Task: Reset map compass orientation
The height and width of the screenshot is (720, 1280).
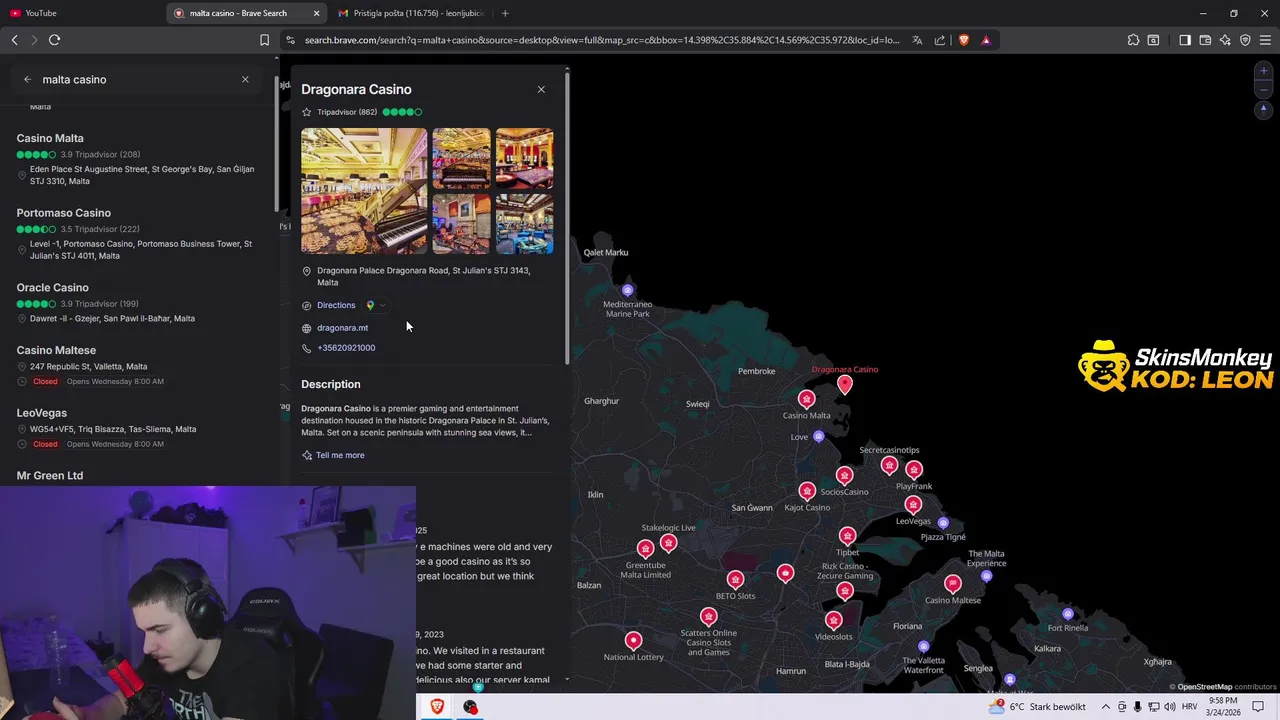Action: (x=1264, y=109)
